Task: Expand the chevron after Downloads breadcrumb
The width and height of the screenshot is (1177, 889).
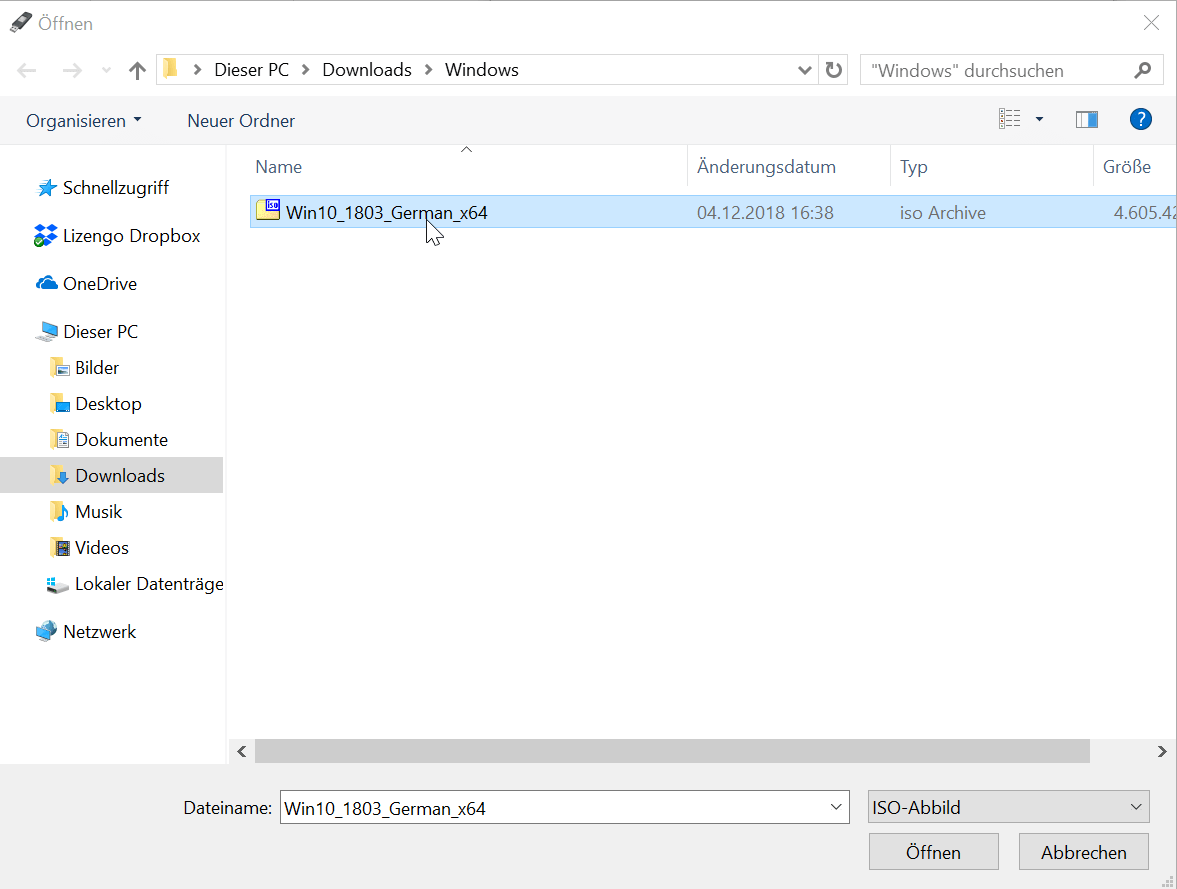Action: [x=429, y=70]
